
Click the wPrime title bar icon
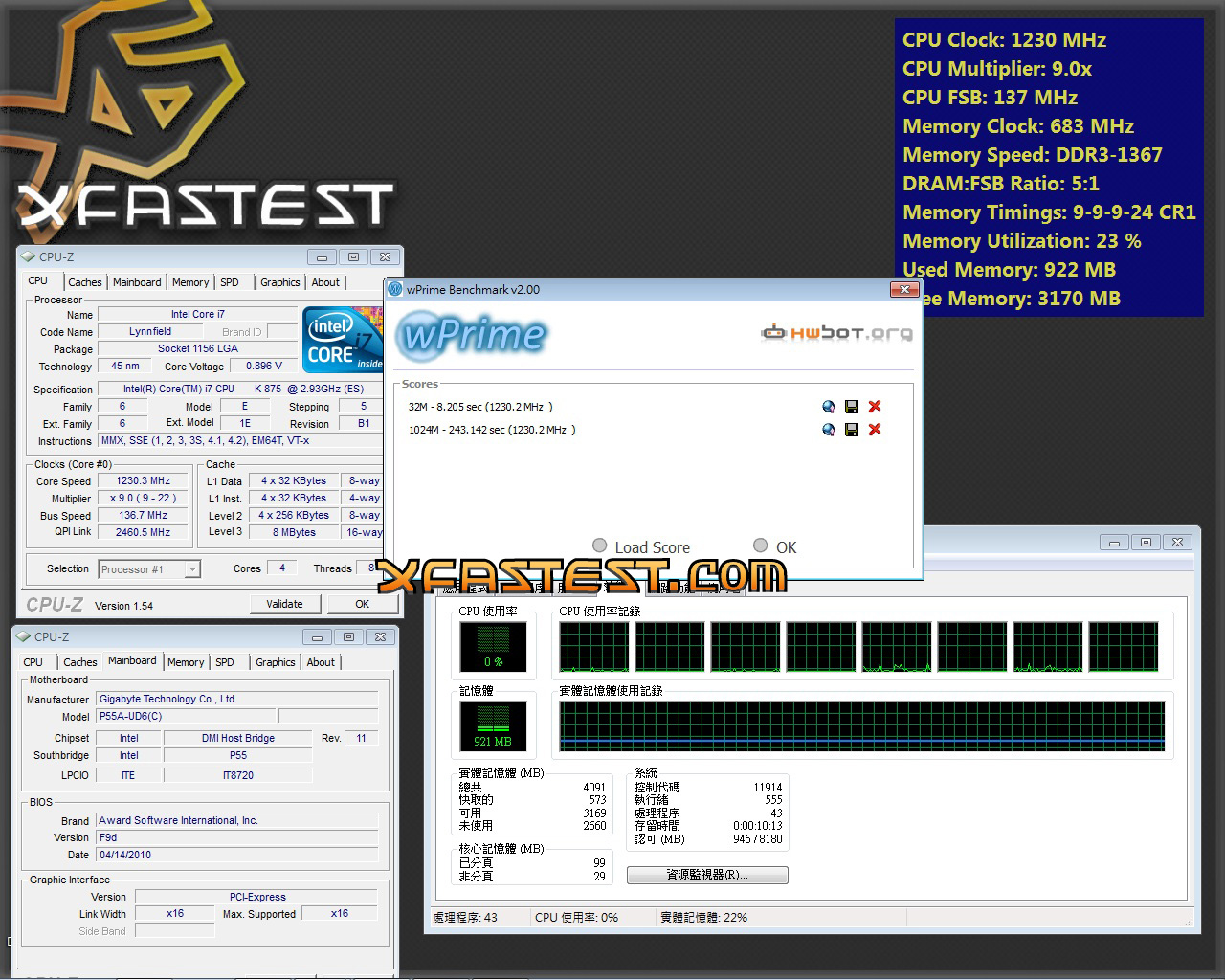pyautogui.click(x=392, y=289)
